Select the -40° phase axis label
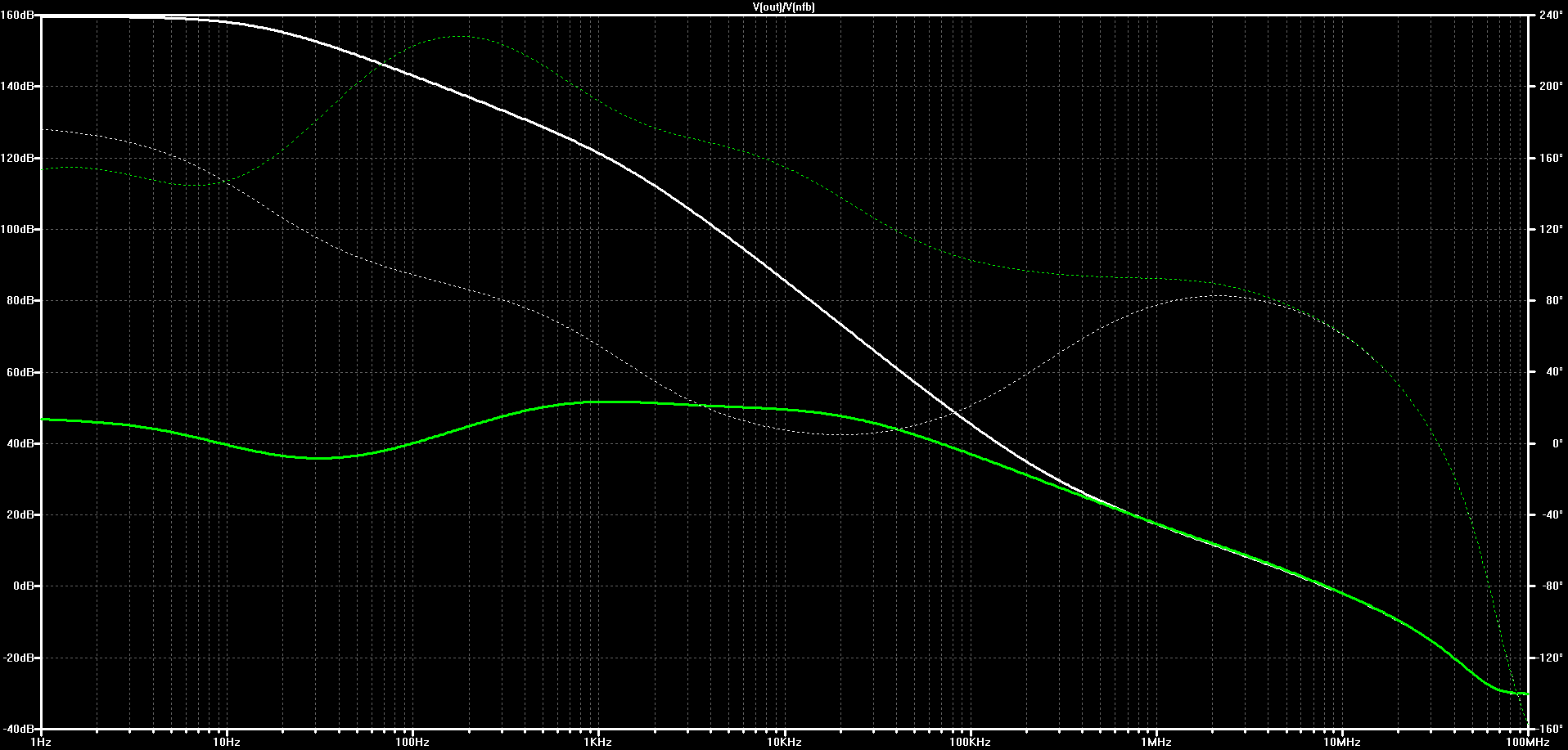This screenshot has height=750, width=1568. [1551, 514]
